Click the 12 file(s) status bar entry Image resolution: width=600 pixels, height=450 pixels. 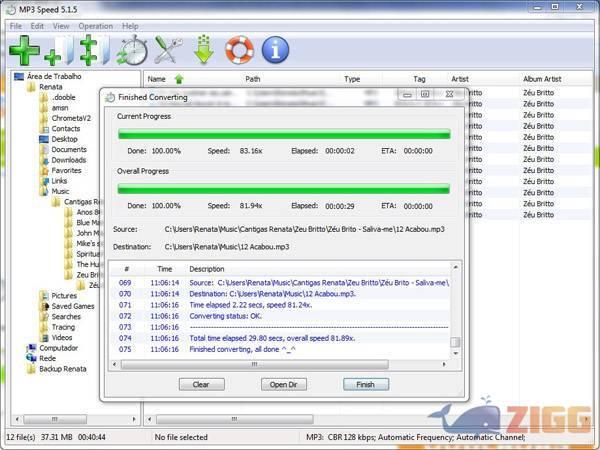click(x=21, y=437)
